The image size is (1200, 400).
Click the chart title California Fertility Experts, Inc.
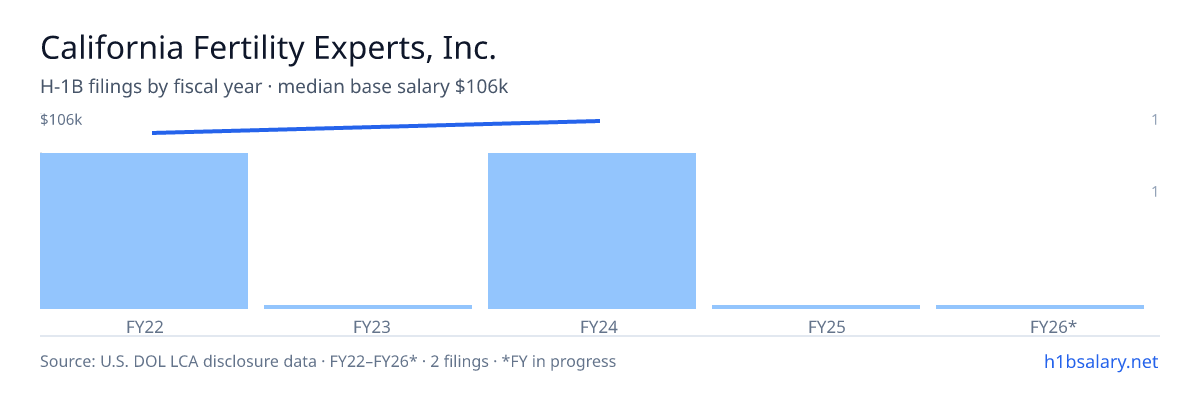[268, 47]
